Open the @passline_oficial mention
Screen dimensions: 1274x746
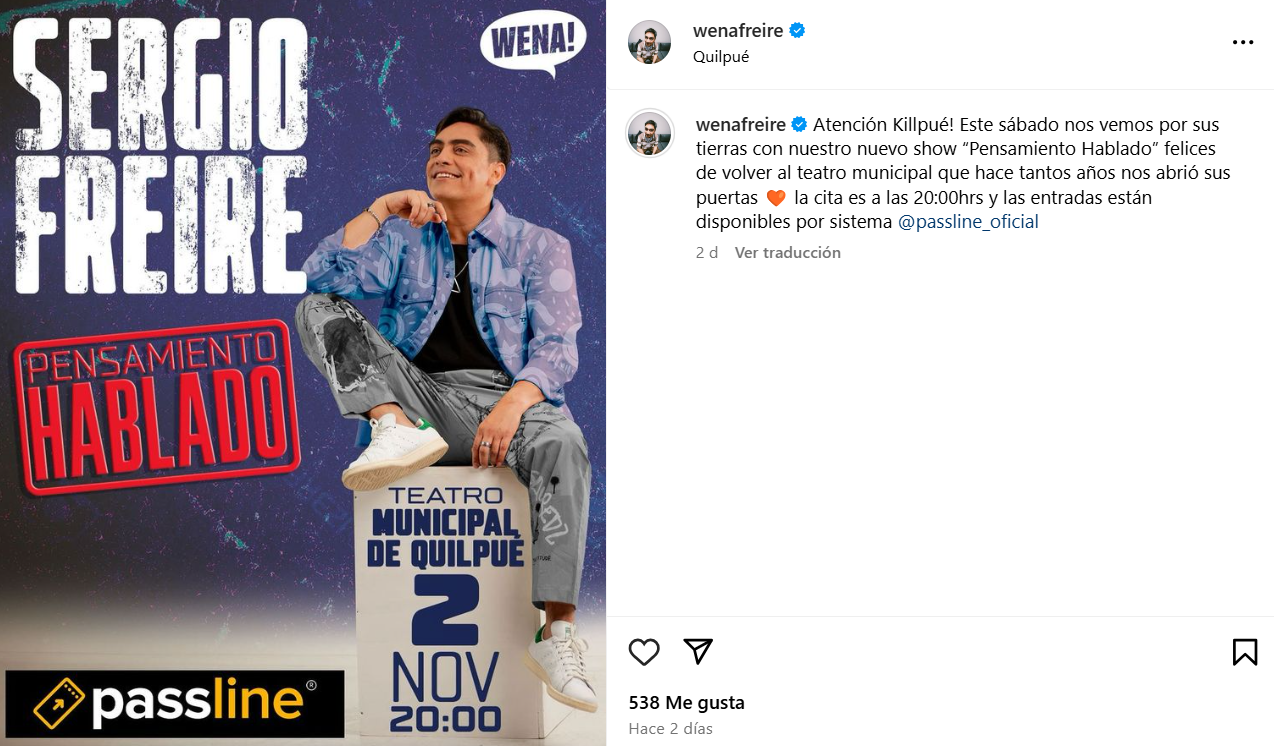coord(968,222)
